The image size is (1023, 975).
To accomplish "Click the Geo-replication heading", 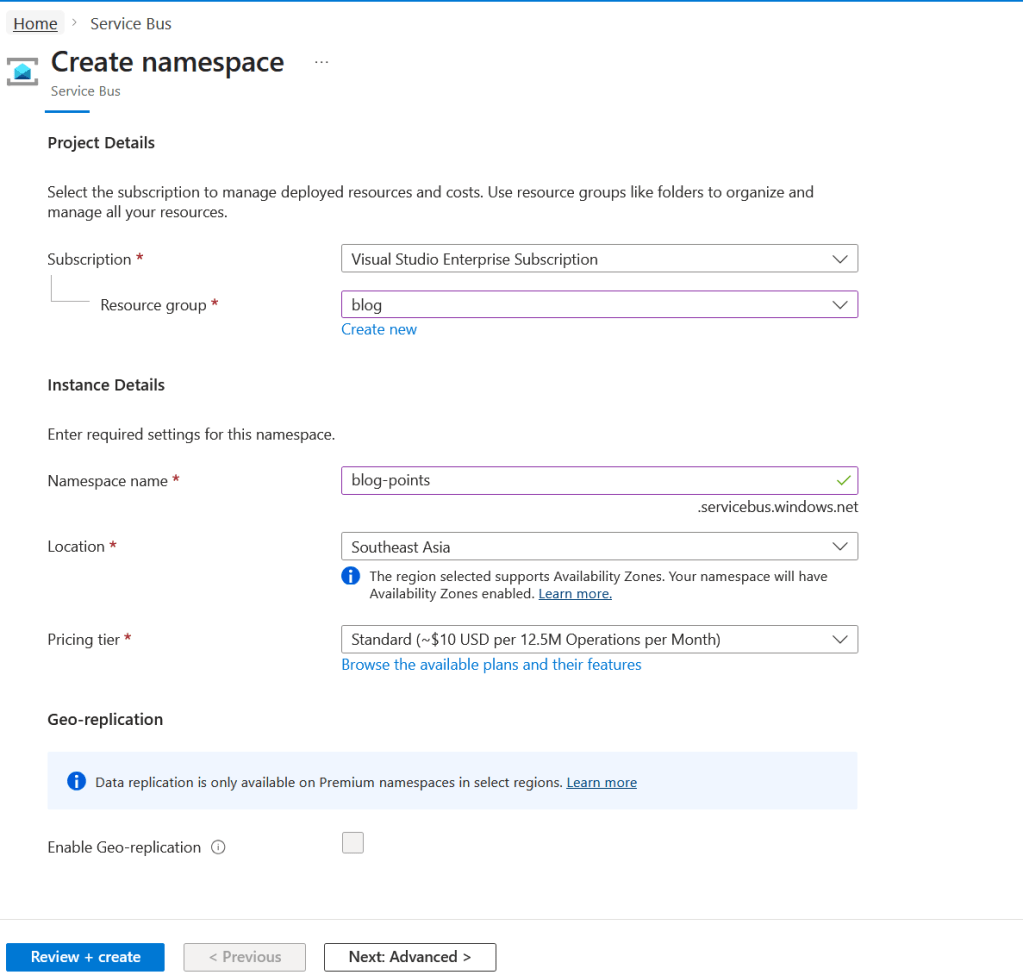I will tap(105, 719).
